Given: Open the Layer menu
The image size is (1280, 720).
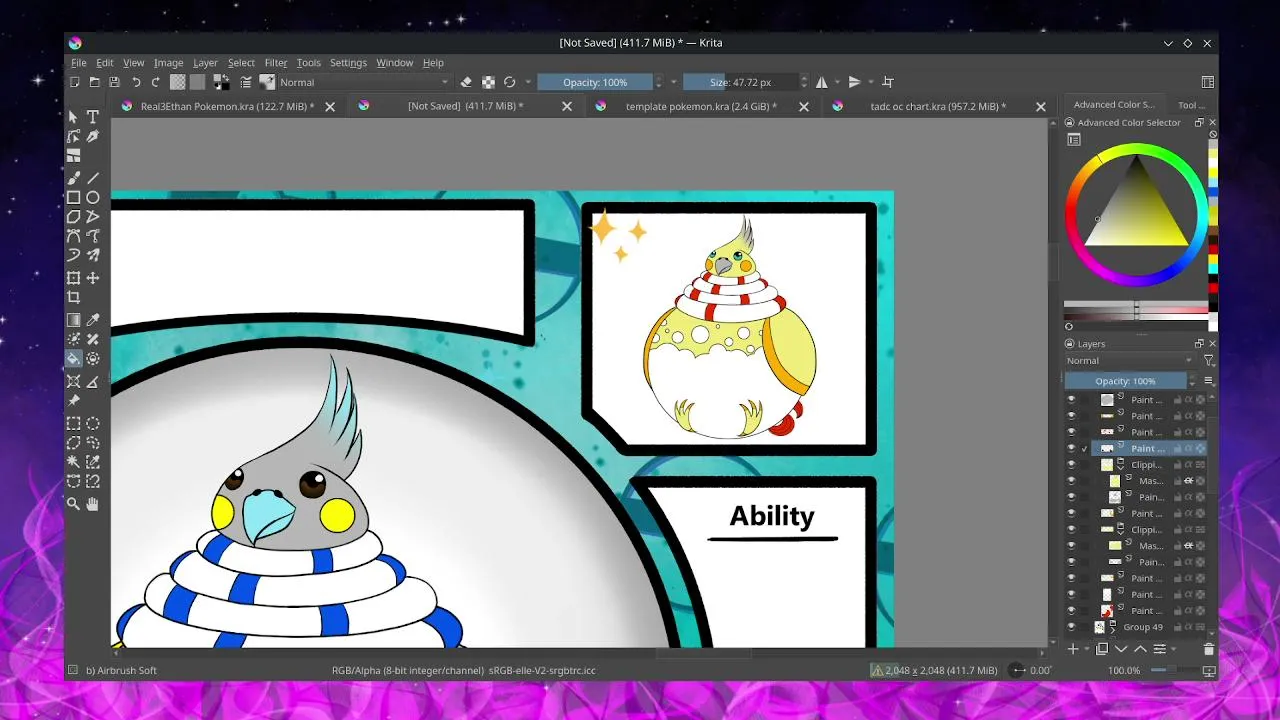Looking at the screenshot, I should coord(205,62).
